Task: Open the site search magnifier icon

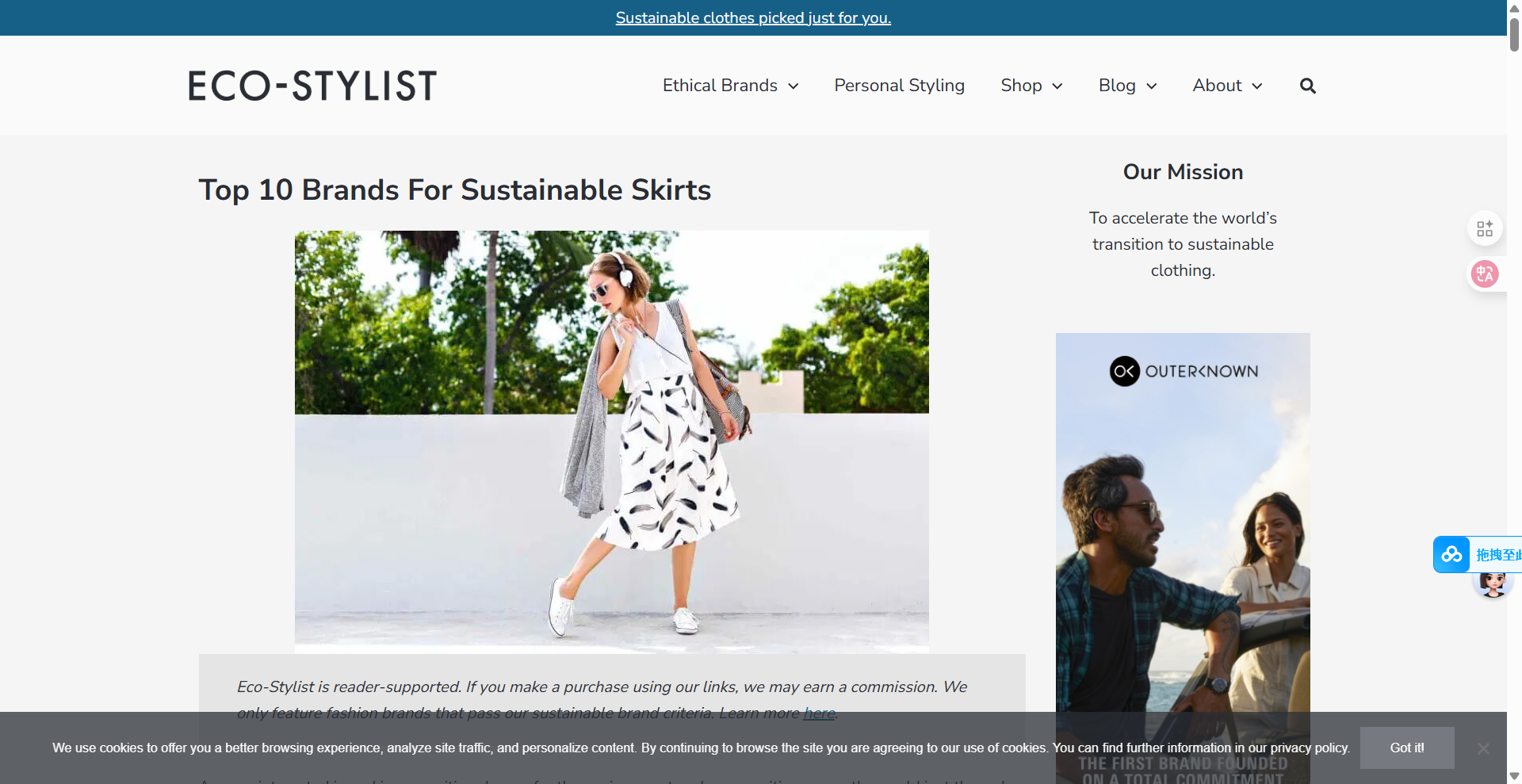Action: [1308, 86]
